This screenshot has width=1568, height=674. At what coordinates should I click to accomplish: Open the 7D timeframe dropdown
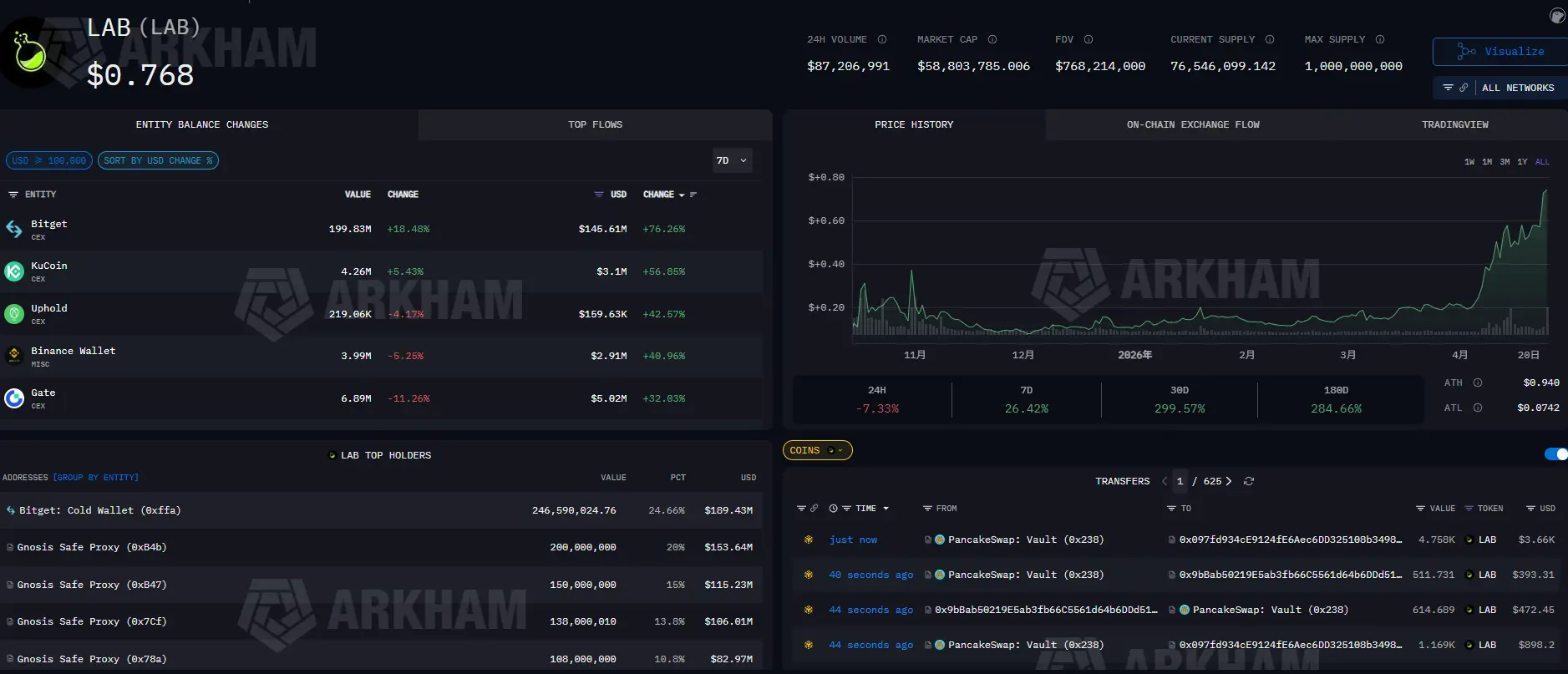click(x=732, y=160)
